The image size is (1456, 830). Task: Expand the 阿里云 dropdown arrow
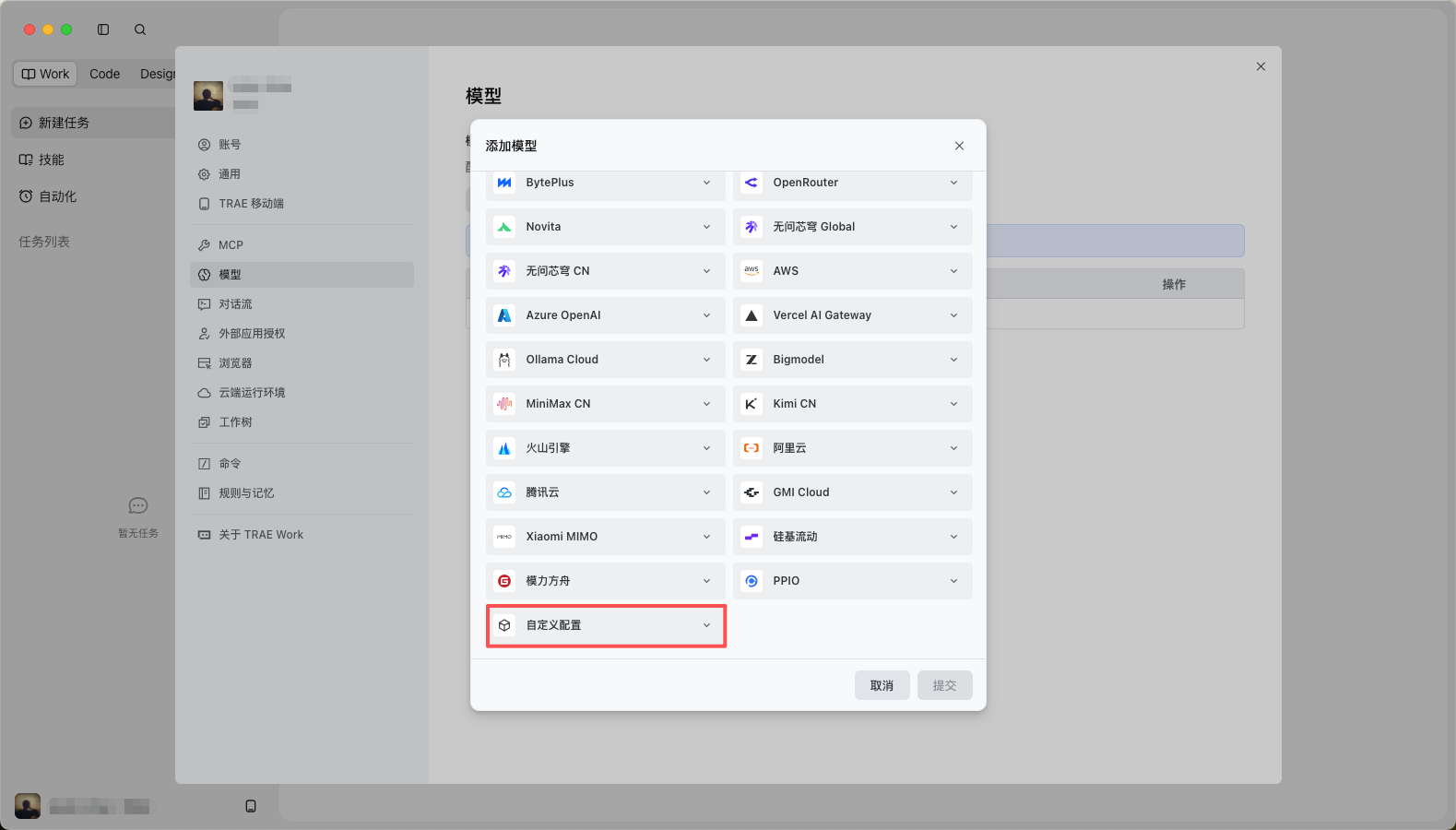pyautogui.click(x=954, y=448)
